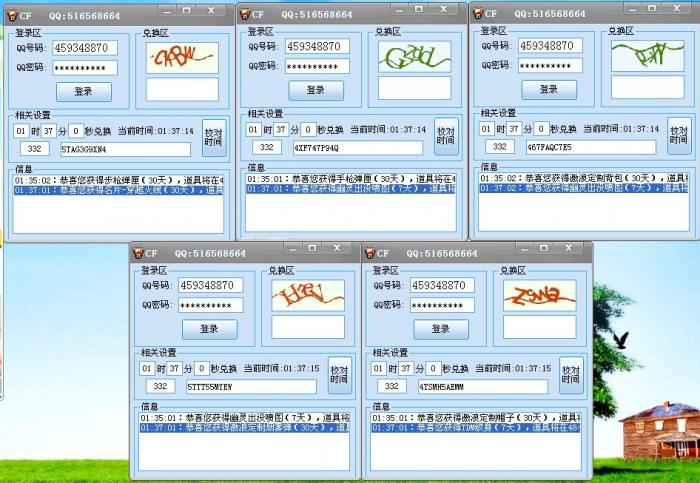The height and width of the screenshot is (483, 700).
Task: Click the 登录 button in the 467FAQC7E5 window
Action: coord(549,89)
